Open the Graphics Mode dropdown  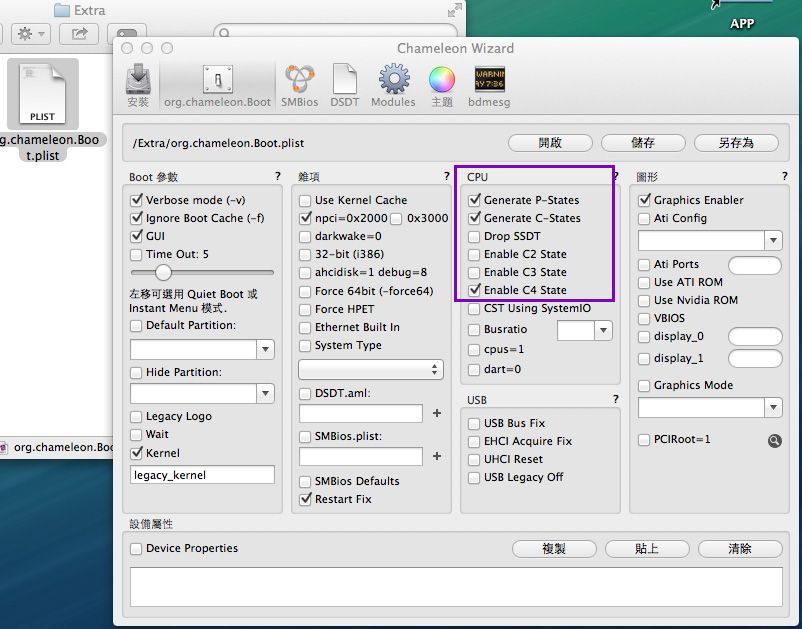coord(773,408)
